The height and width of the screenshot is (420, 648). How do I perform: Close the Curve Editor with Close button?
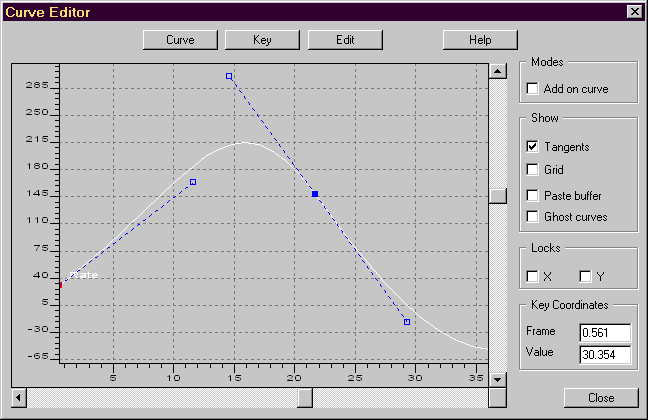(x=601, y=398)
